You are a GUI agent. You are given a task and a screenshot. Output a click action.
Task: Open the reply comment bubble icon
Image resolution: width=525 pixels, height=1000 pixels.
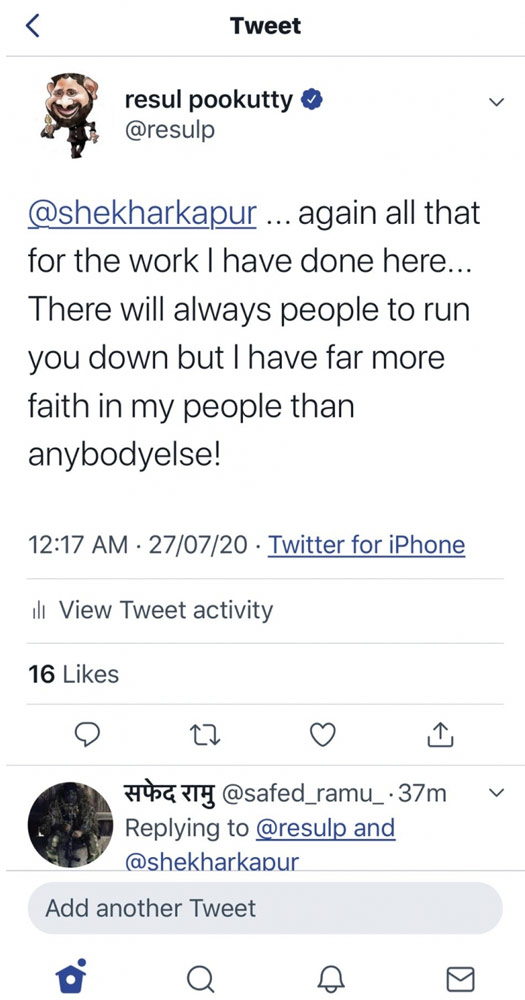(x=87, y=736)
